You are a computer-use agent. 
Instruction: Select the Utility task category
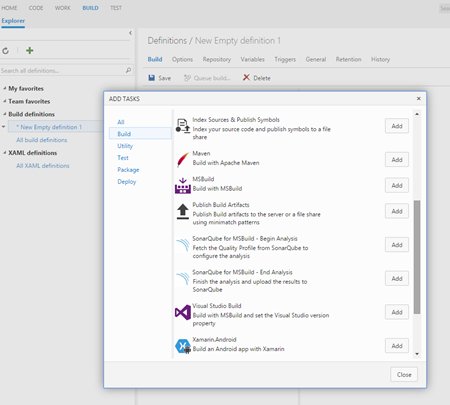tap(125, 146)
